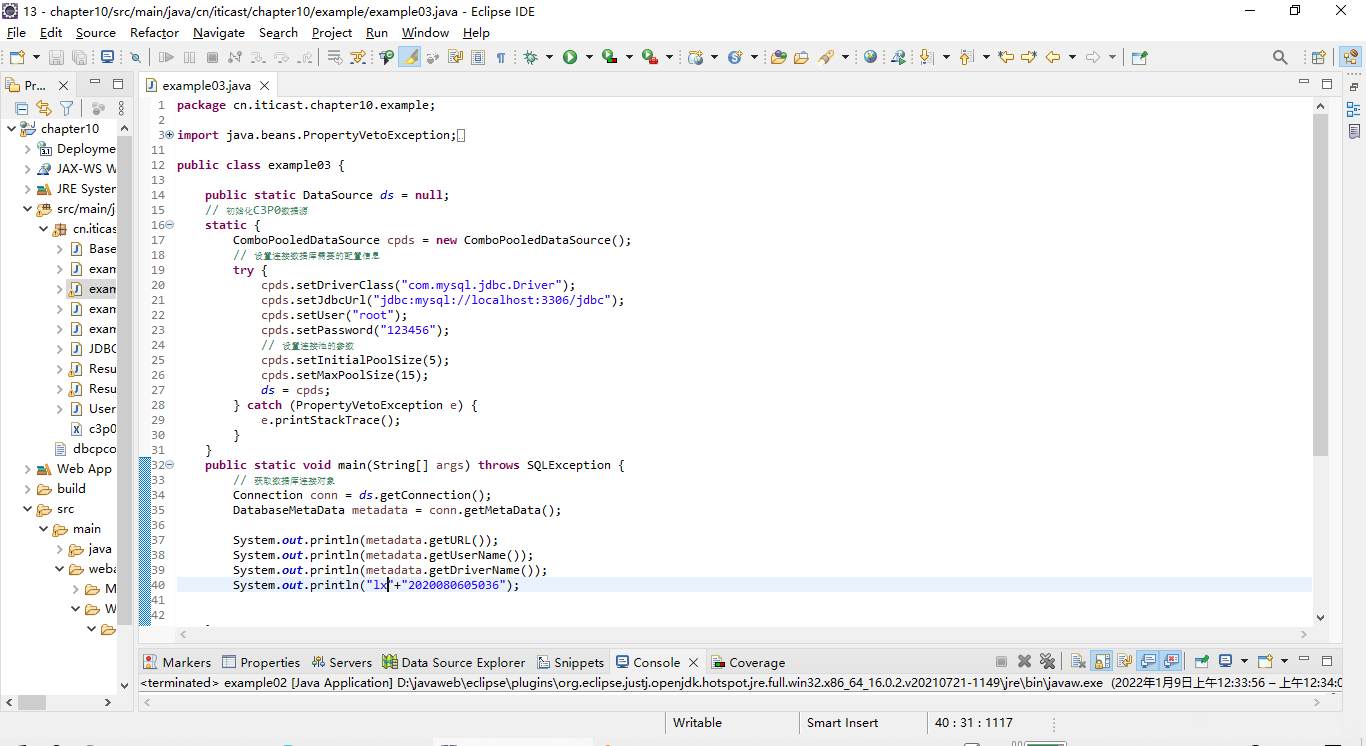Viewport: 1366px width, 746px height.
Task: Toggle Mark Occurrences highlighter button
Action: [409, 57]
